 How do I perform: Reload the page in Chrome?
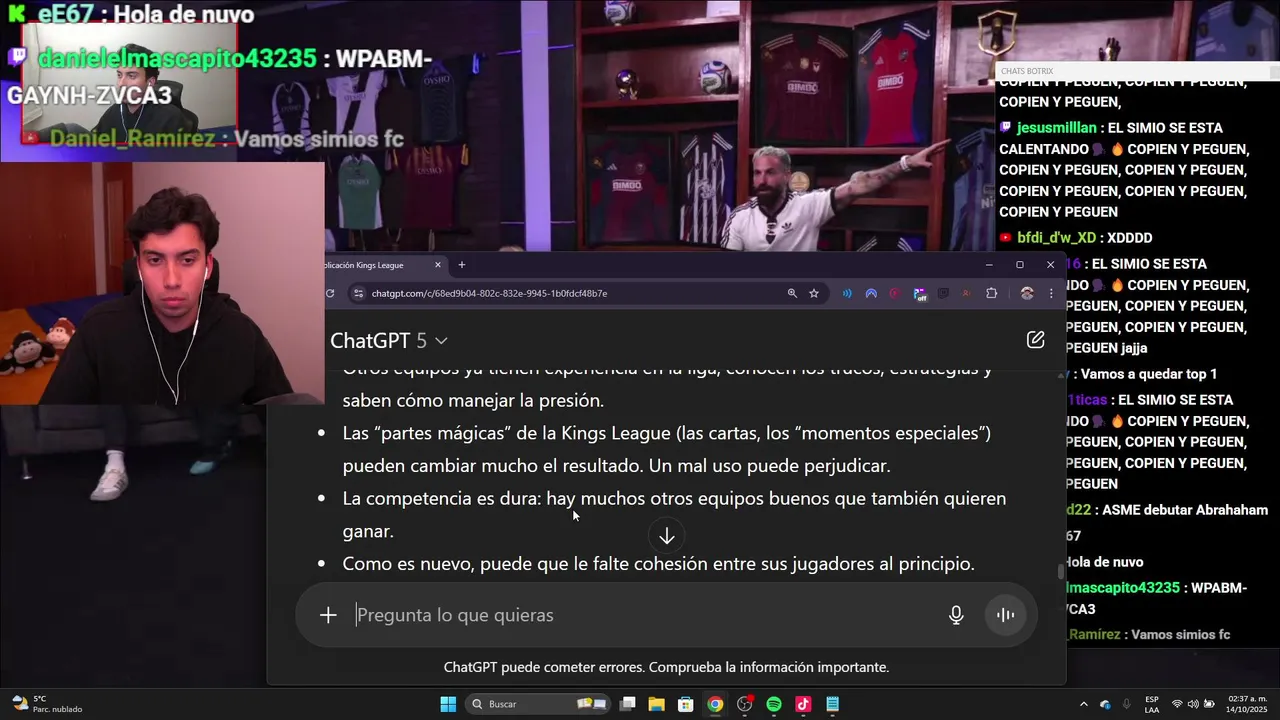pyautogui.click(x=330, y=293)
